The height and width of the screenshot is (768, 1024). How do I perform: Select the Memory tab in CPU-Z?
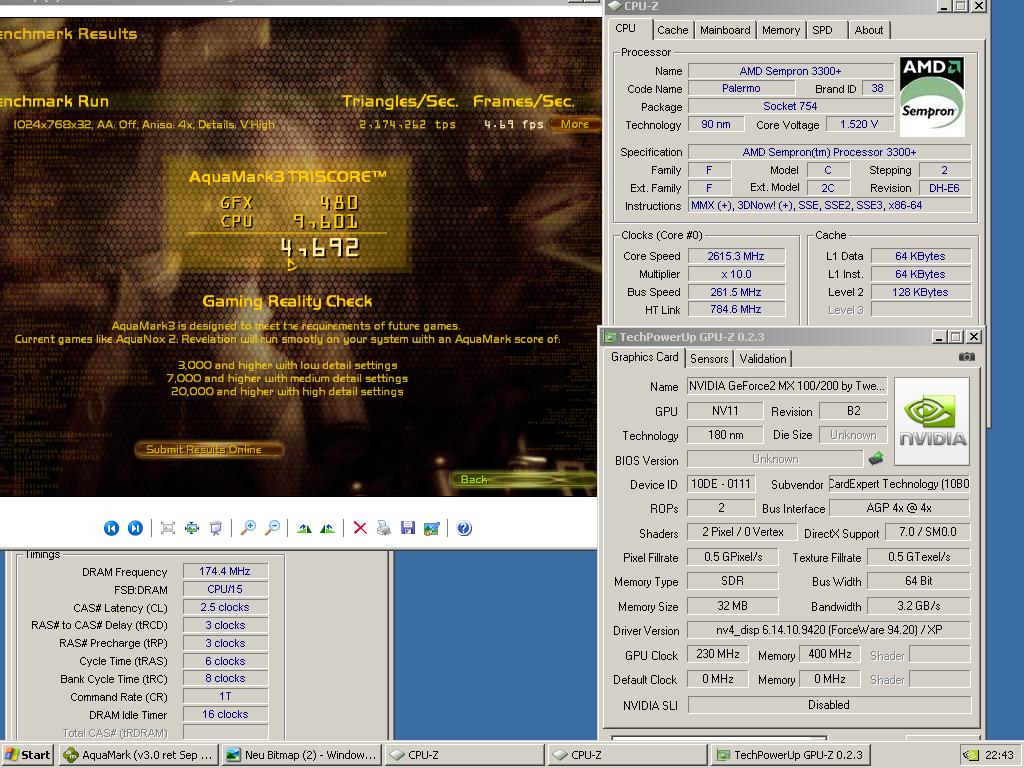point(780,30)
